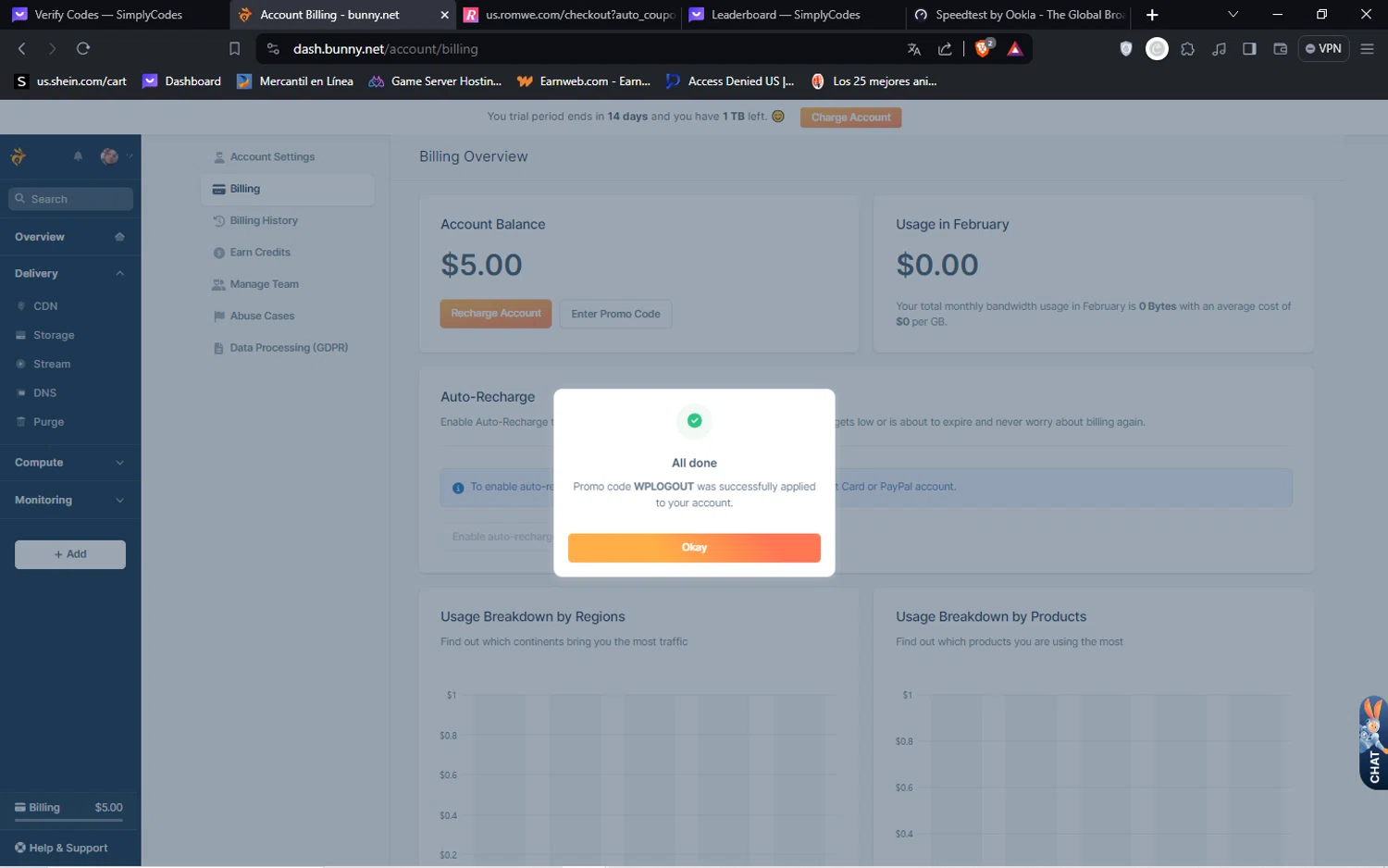Open Purge in the sidebar
This screenshot has width=1388, height=868.
pyautogui.click(x=48, y=422)
